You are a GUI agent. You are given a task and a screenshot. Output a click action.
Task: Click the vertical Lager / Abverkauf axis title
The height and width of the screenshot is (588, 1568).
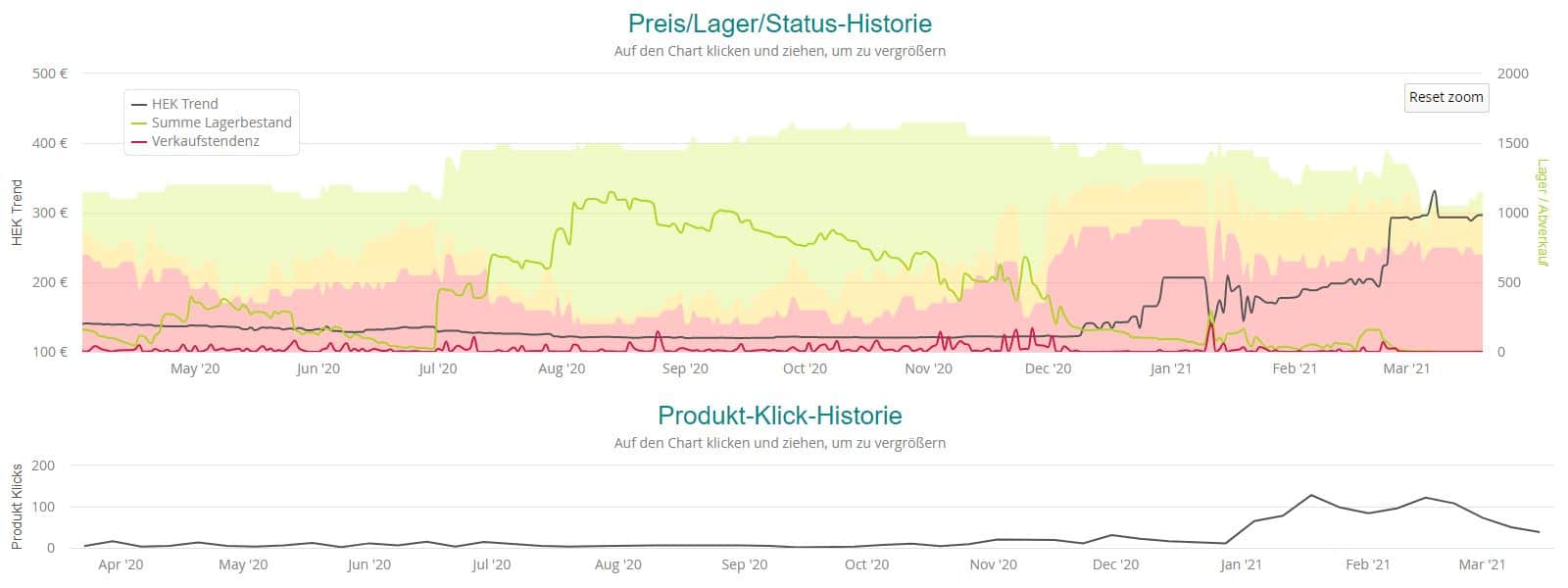coord(1542,212)
